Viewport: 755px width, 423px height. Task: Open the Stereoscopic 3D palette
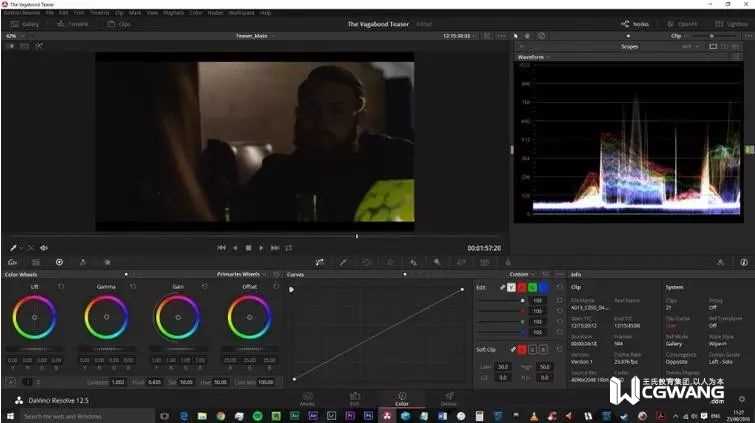click(484, 262)
